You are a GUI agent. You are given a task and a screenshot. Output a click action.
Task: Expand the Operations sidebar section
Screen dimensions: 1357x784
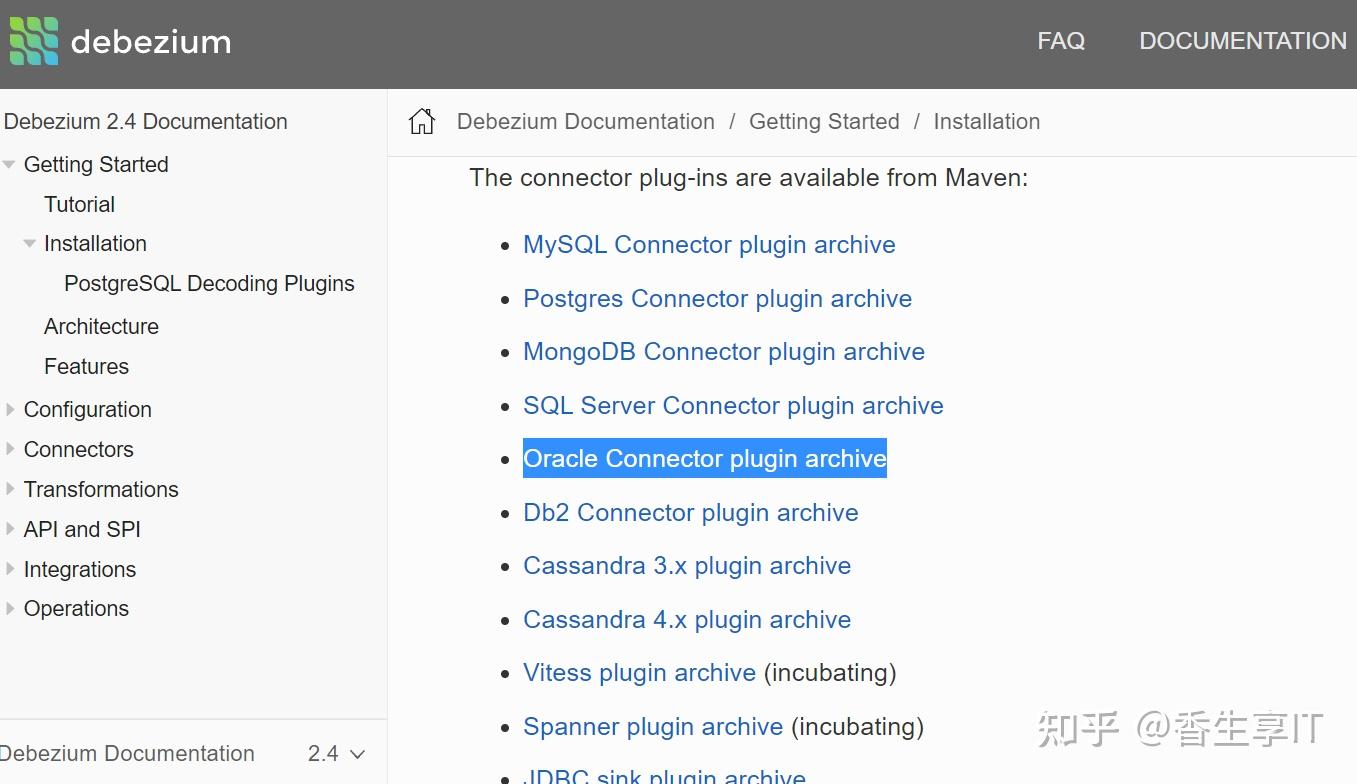pyautogui.click(x=10, y=608)
